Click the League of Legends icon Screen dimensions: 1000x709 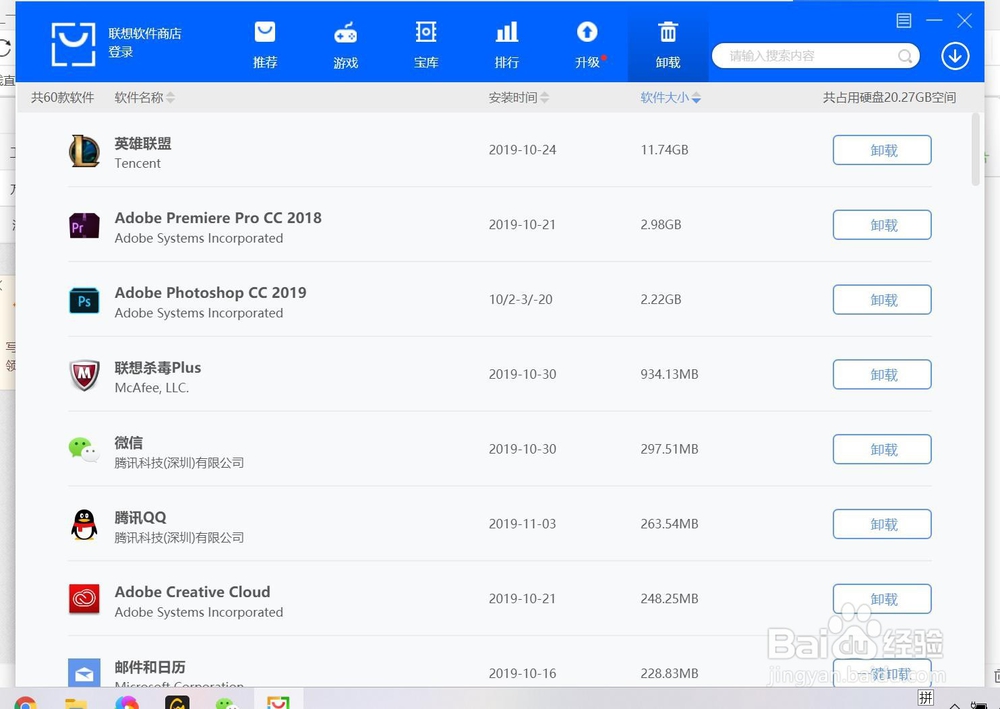point(84,151)
